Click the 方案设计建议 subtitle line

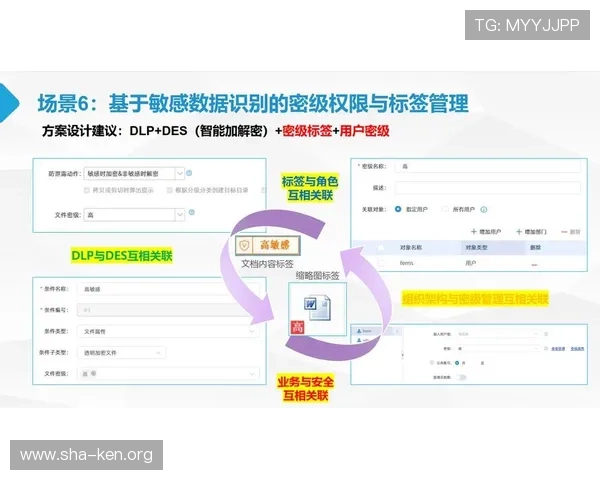pyautogui.click(x=215, y=131)
